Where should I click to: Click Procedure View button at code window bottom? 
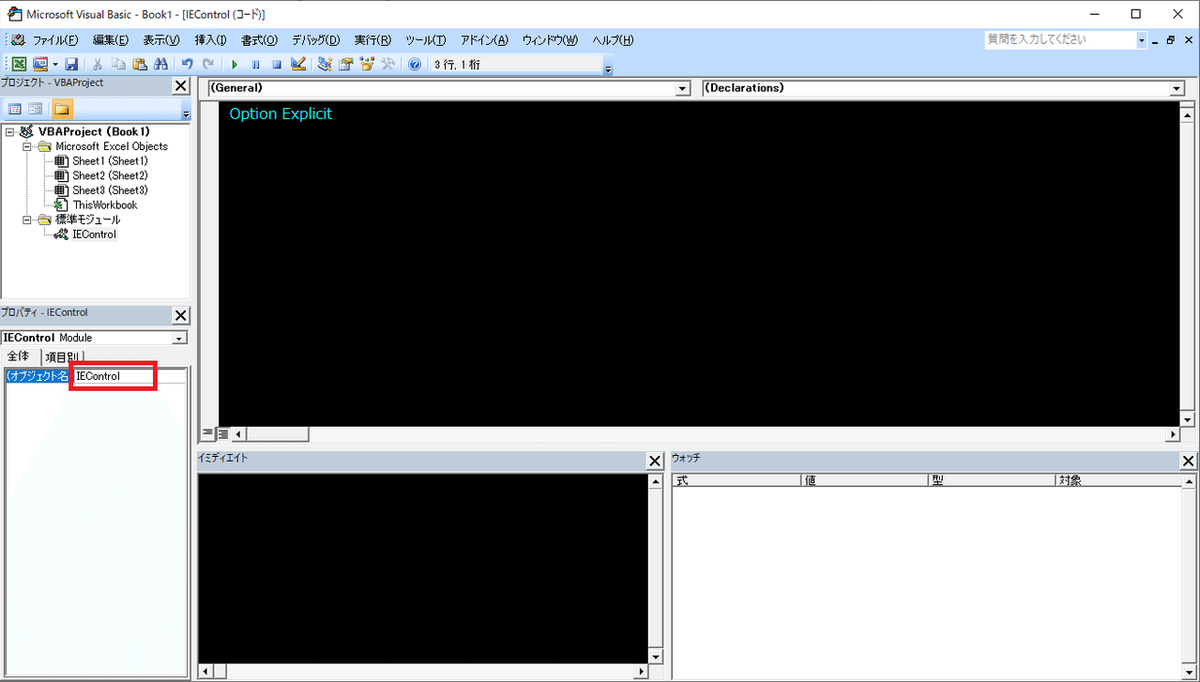208,434
